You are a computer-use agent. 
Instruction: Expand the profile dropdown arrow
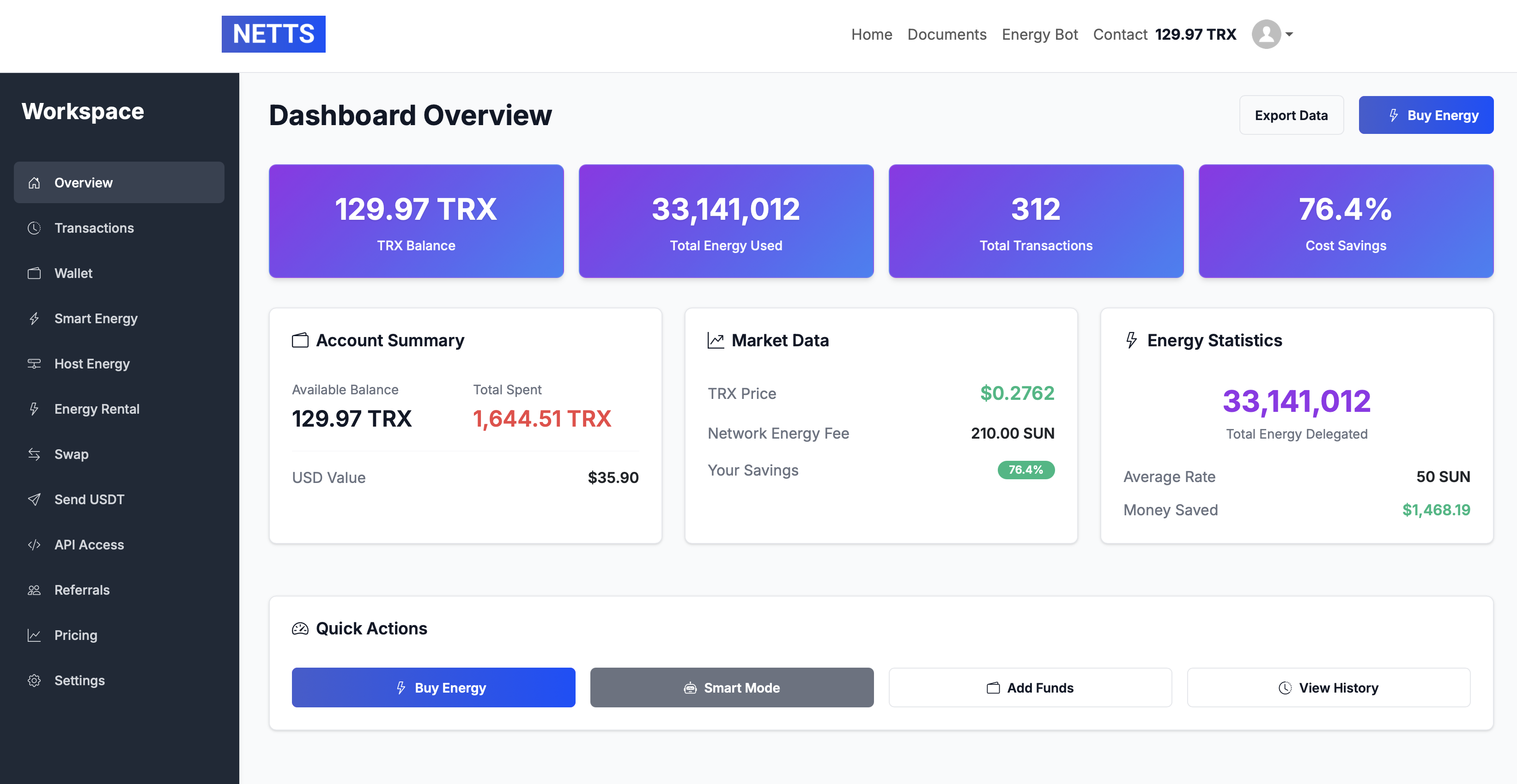pos(1290,35)
